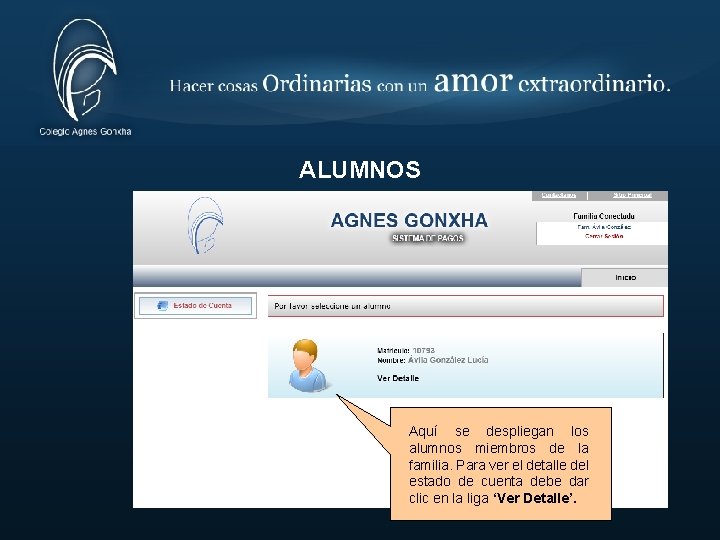
Task: Click the Nombre Ávila González Lucía text
Action: click(433, 360)
